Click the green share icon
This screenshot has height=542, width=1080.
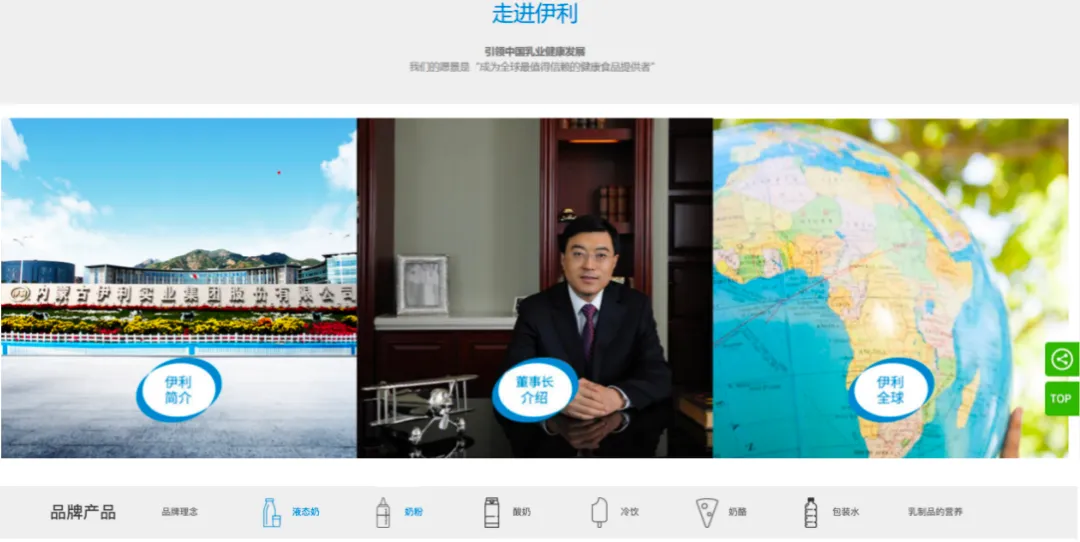coord(1061,359)
